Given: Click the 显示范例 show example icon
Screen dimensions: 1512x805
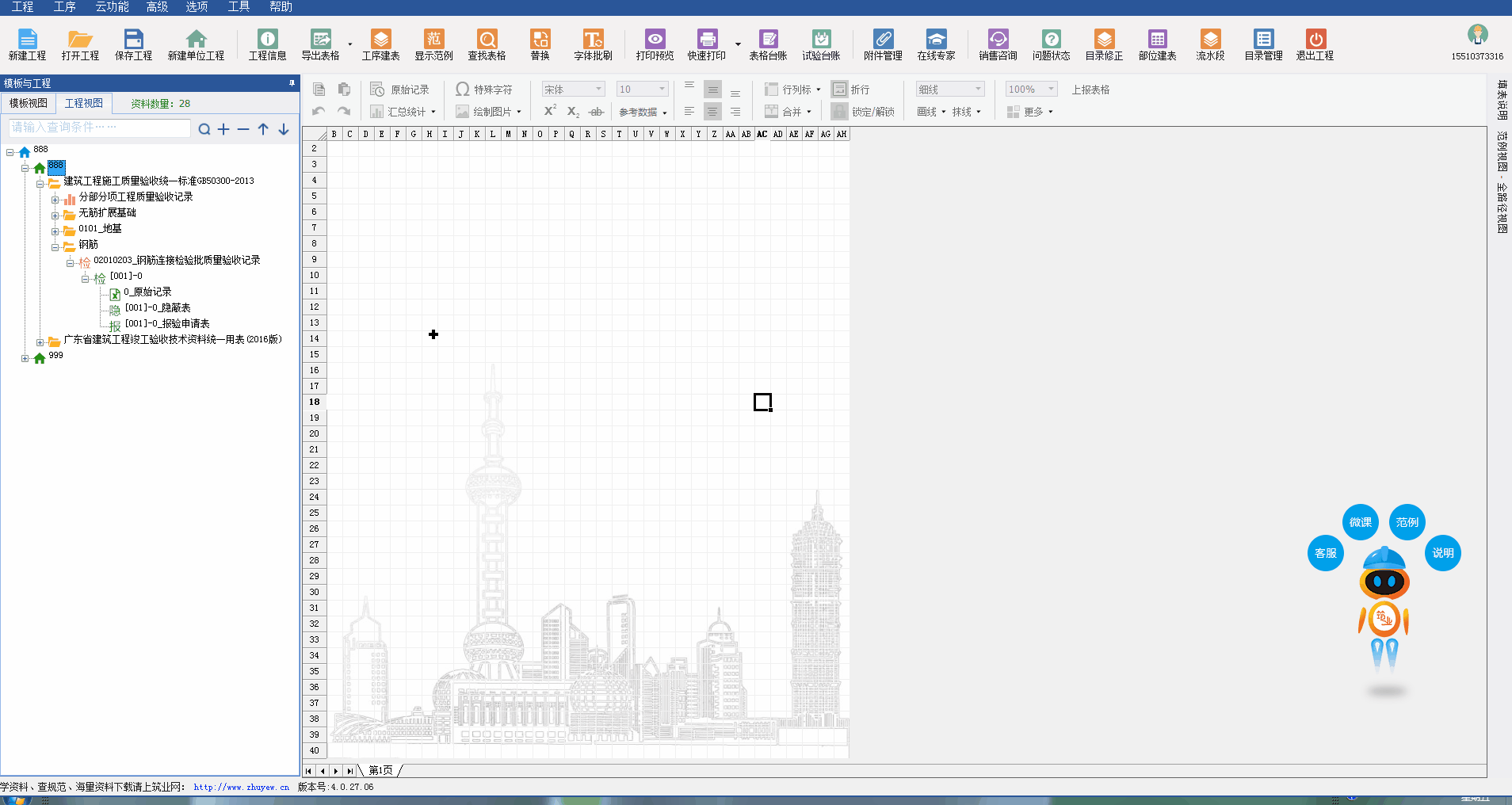Looking at the screenshot, I should click(433, 44).
